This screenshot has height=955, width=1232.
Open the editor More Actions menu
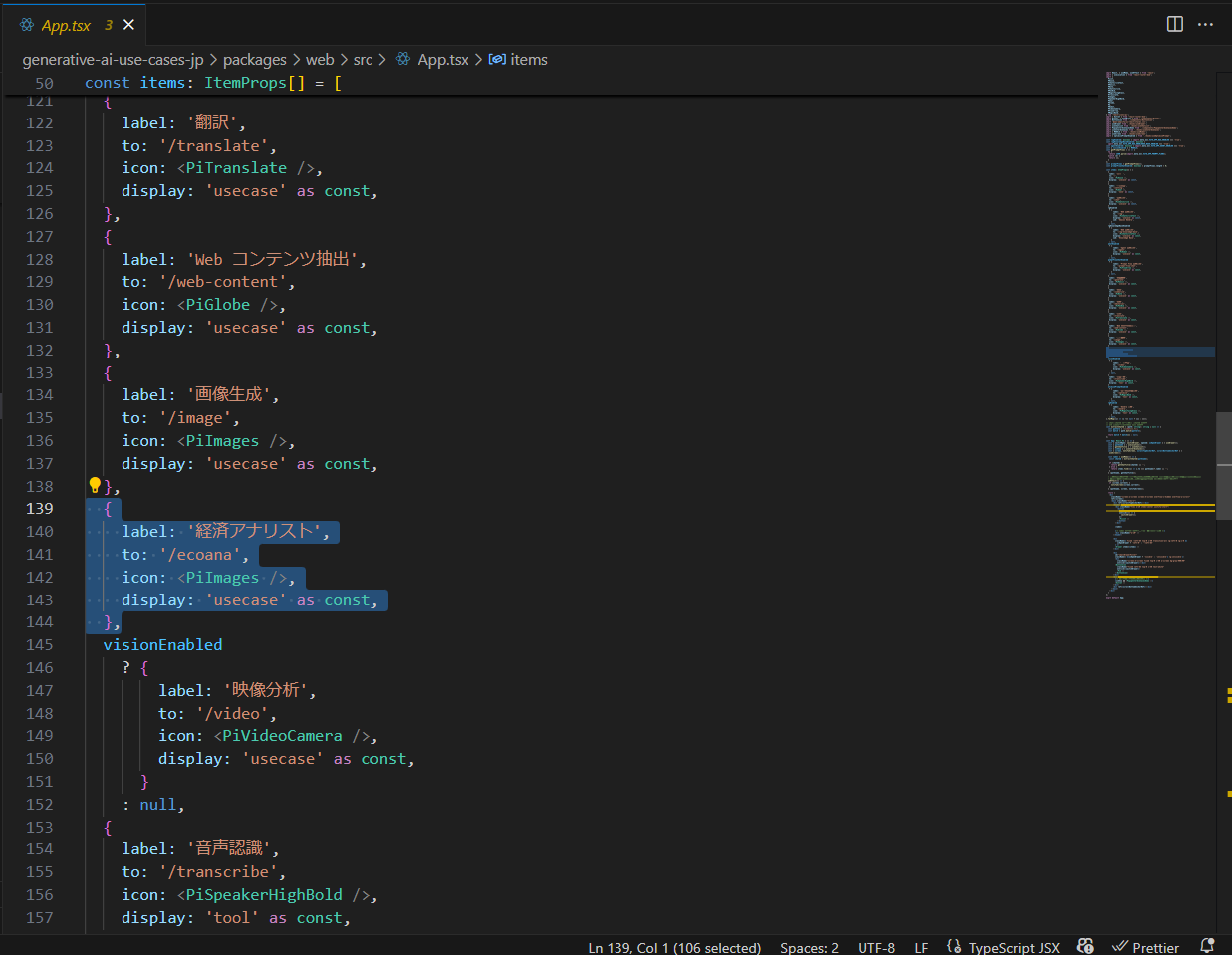click(x=1205, y=24)
